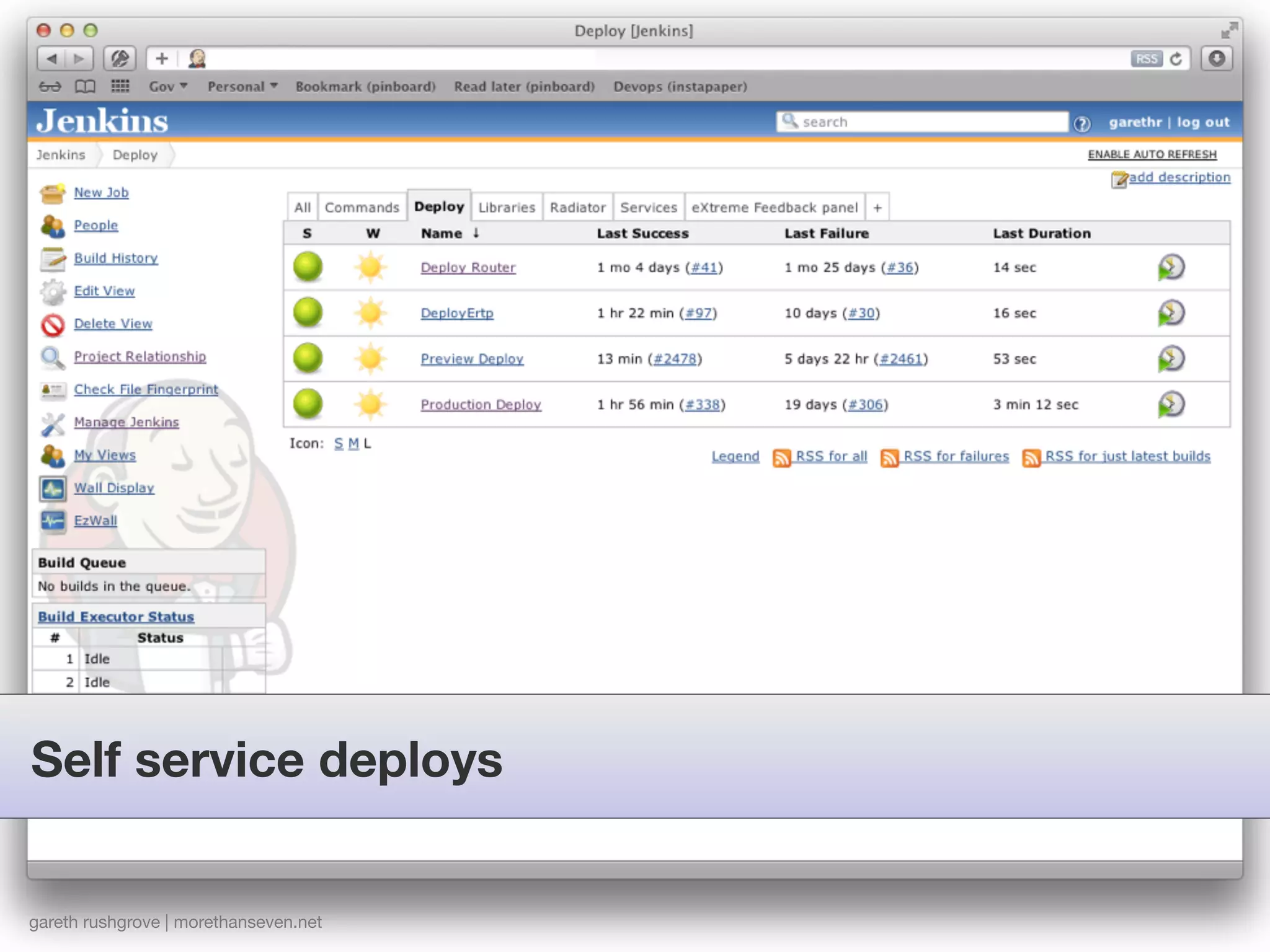Click the sunny weather icon for Production Deploy

click(370, 405)
